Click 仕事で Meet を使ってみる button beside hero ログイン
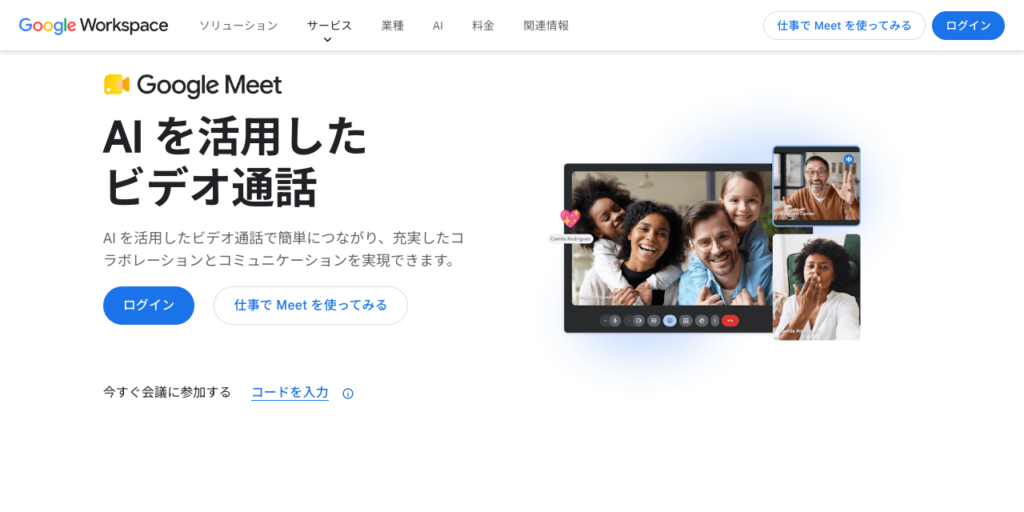 pos(311,305)
